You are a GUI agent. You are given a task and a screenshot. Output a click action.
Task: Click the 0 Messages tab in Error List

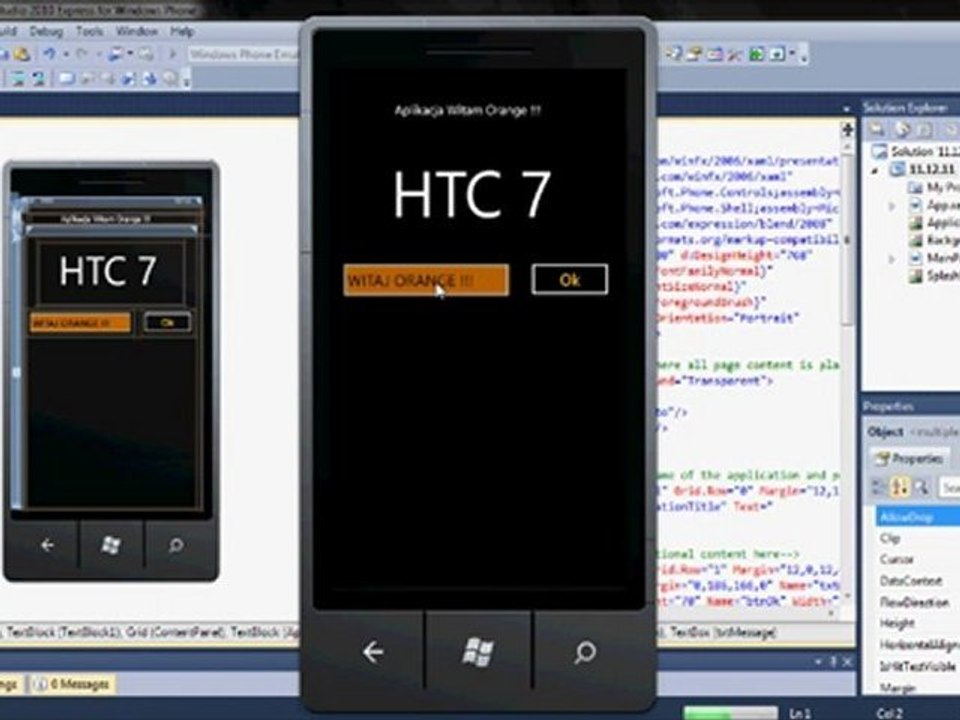click(x=73, y=684)
